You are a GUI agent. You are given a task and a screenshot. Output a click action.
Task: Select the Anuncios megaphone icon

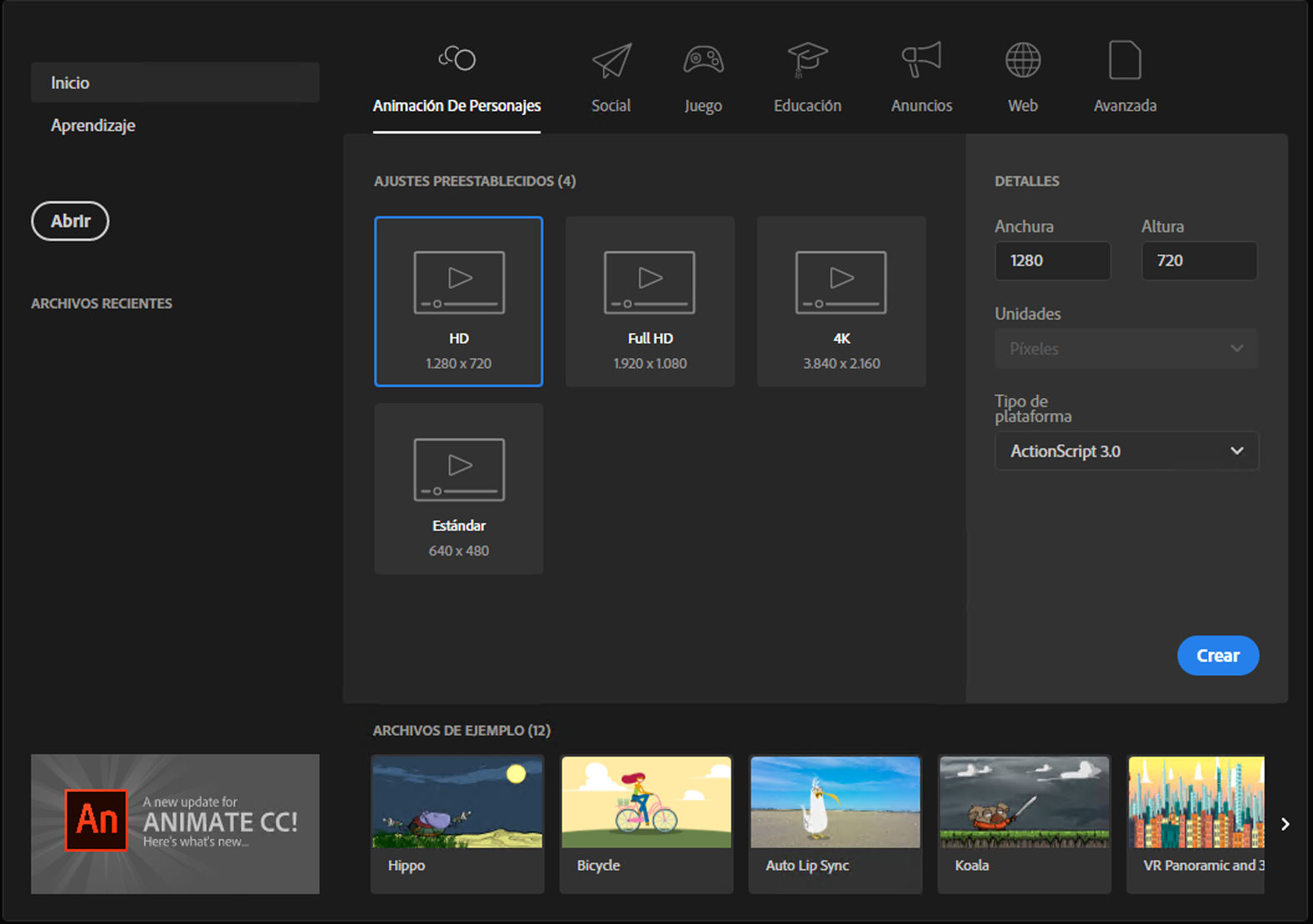[921, 60]
